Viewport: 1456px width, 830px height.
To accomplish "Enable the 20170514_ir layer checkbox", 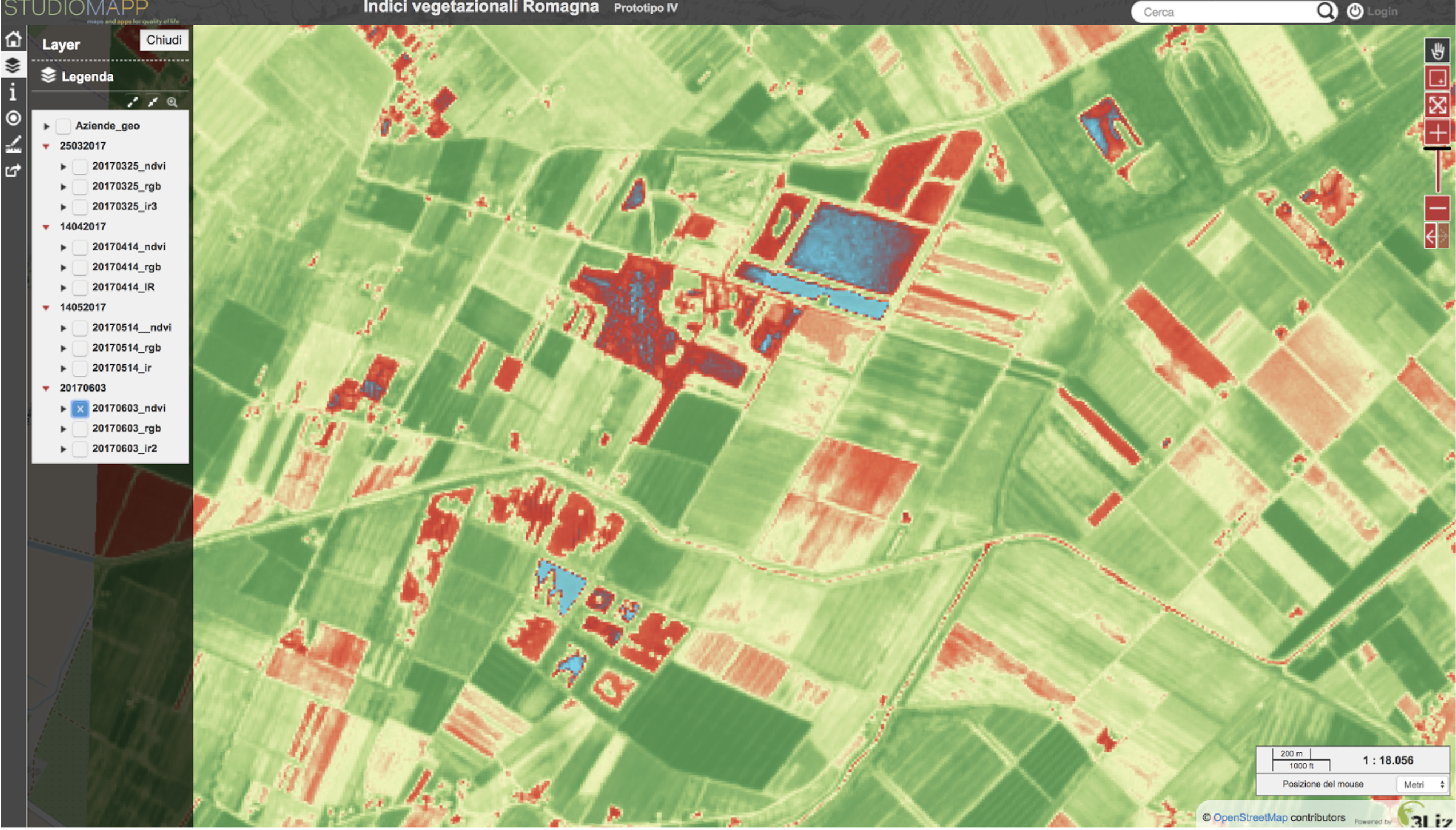I will 80,369.
